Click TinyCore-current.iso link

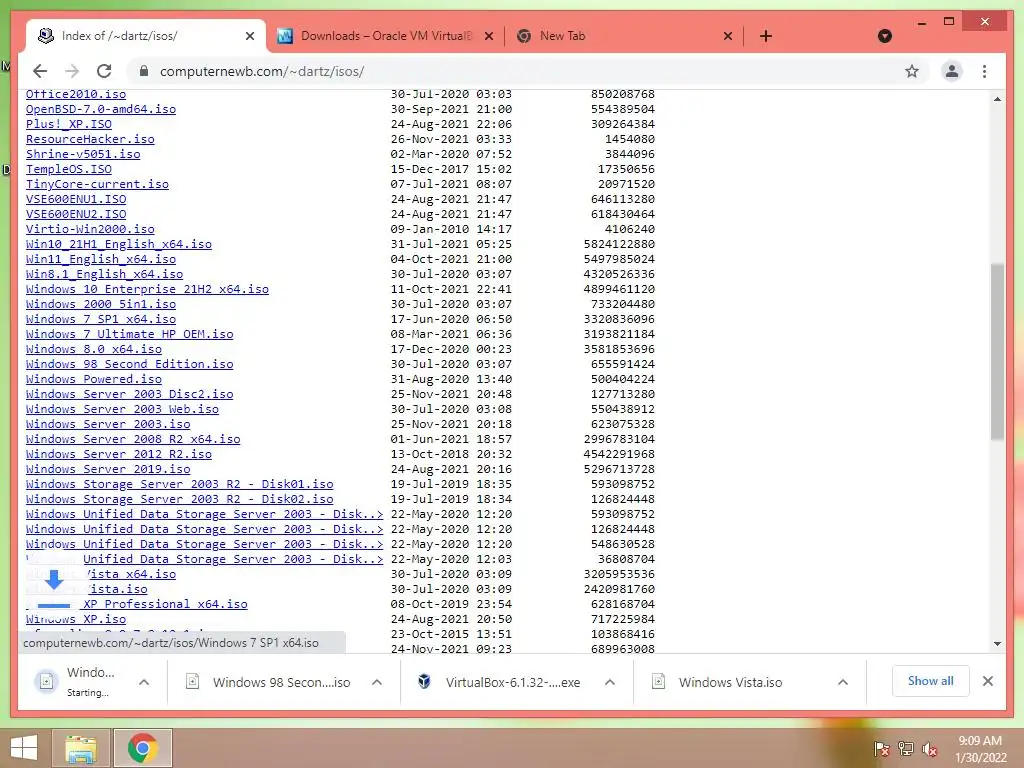(97, 184)
